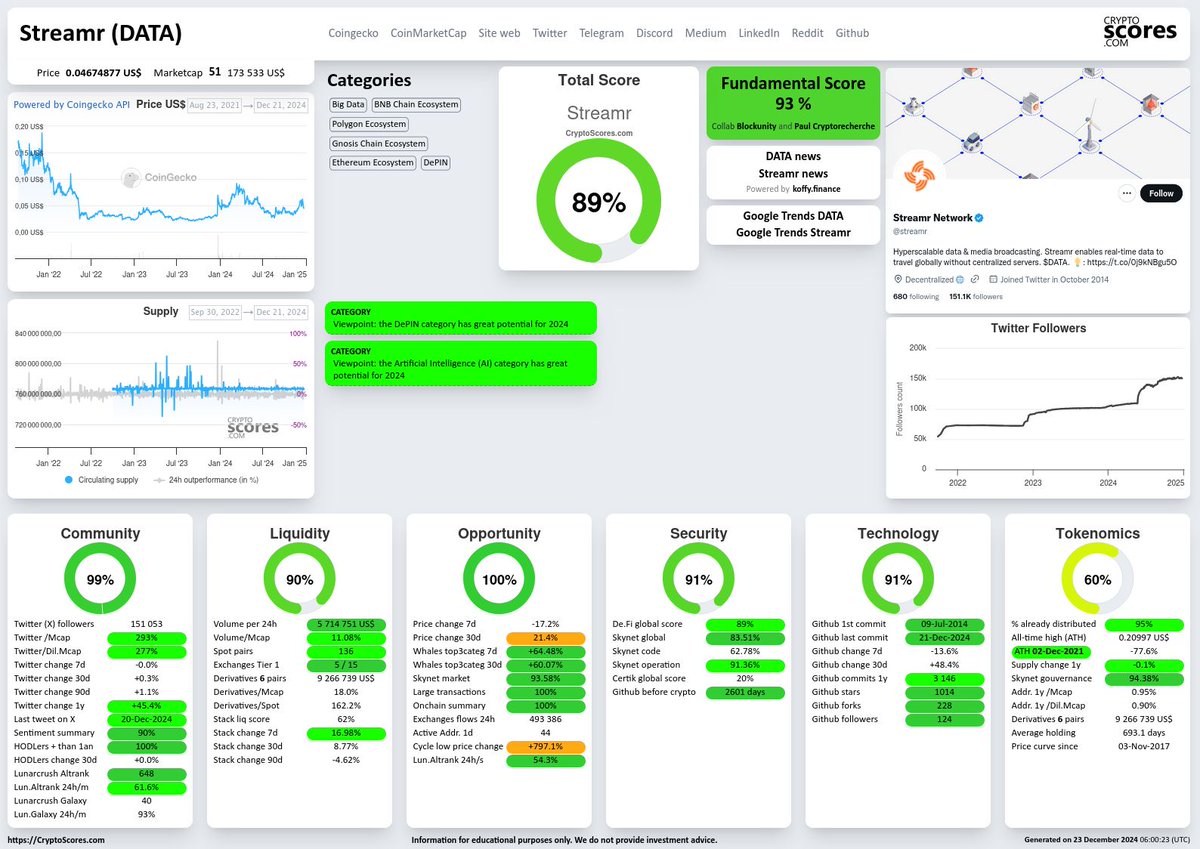Screen dimensions: 1200x849
Task: Open the Reddit link in the header
Action: pyautogui.click(x=807, y=33)
